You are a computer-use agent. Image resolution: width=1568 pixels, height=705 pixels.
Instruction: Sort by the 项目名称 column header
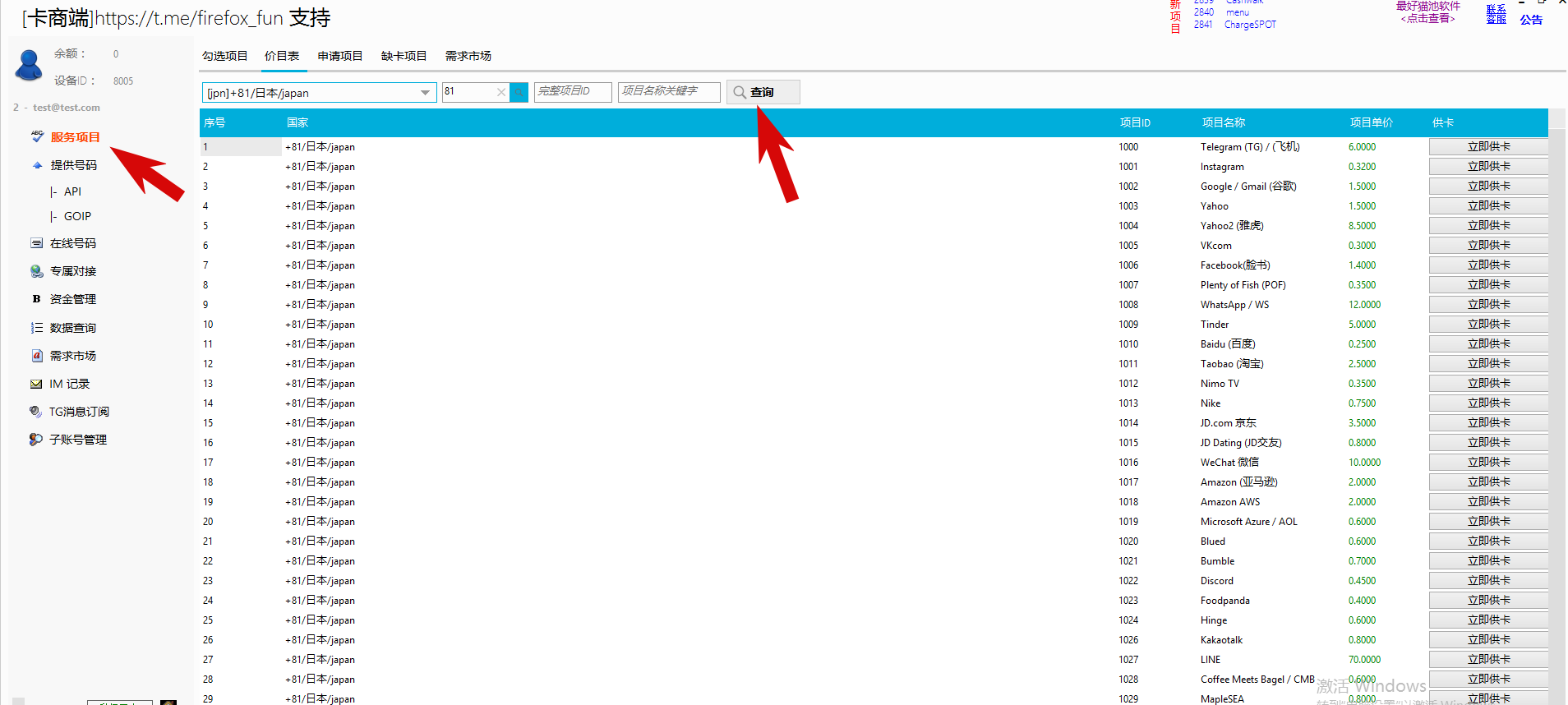click(x=1223, y=122)
